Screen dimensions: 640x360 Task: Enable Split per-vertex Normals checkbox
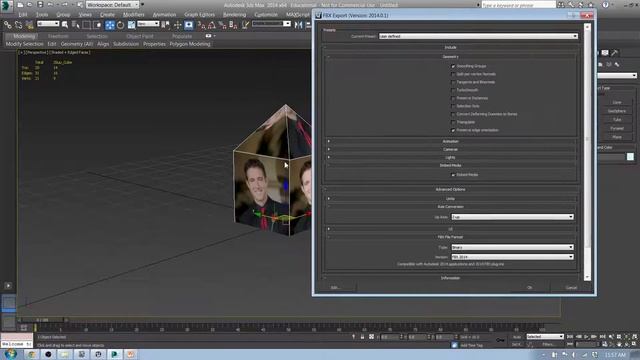coord(453,74)
